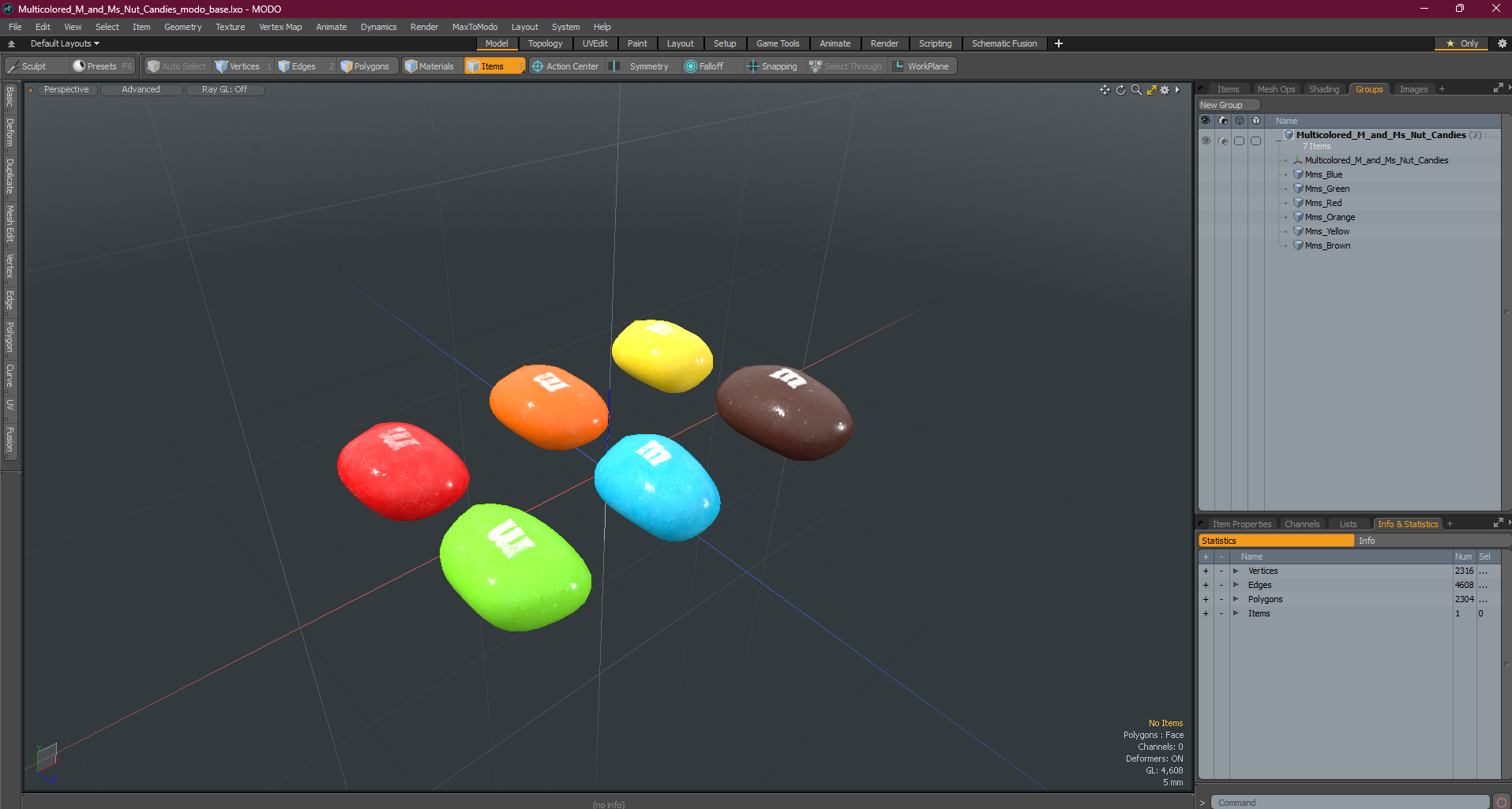Screen dimensions: 1512x809
Task: Open the viewport settings gear icon
Action: (x=1165, y=90)
